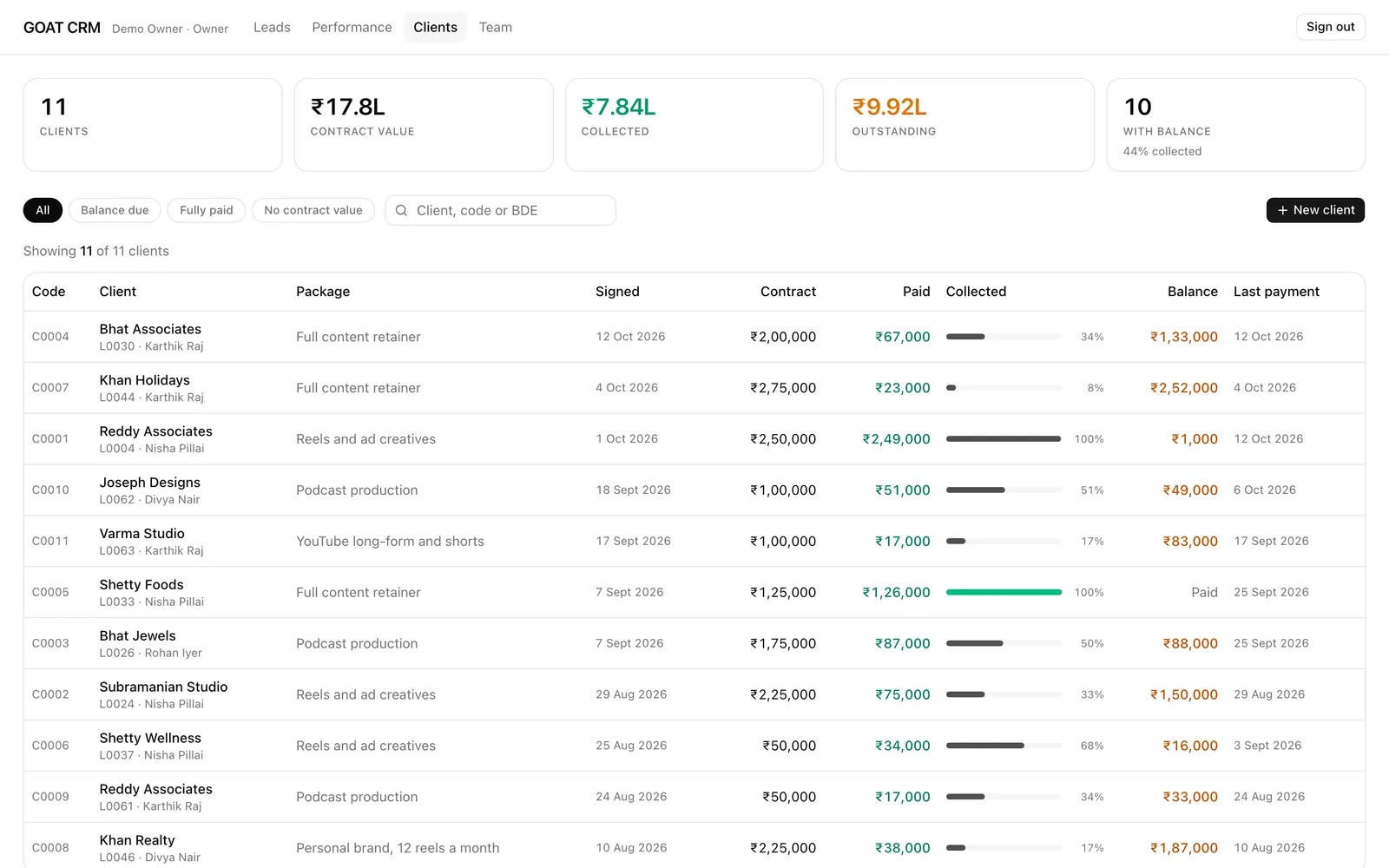Click the Contract column header
1389x868 pixels.
pyautogui.click(x=788, y=292)
